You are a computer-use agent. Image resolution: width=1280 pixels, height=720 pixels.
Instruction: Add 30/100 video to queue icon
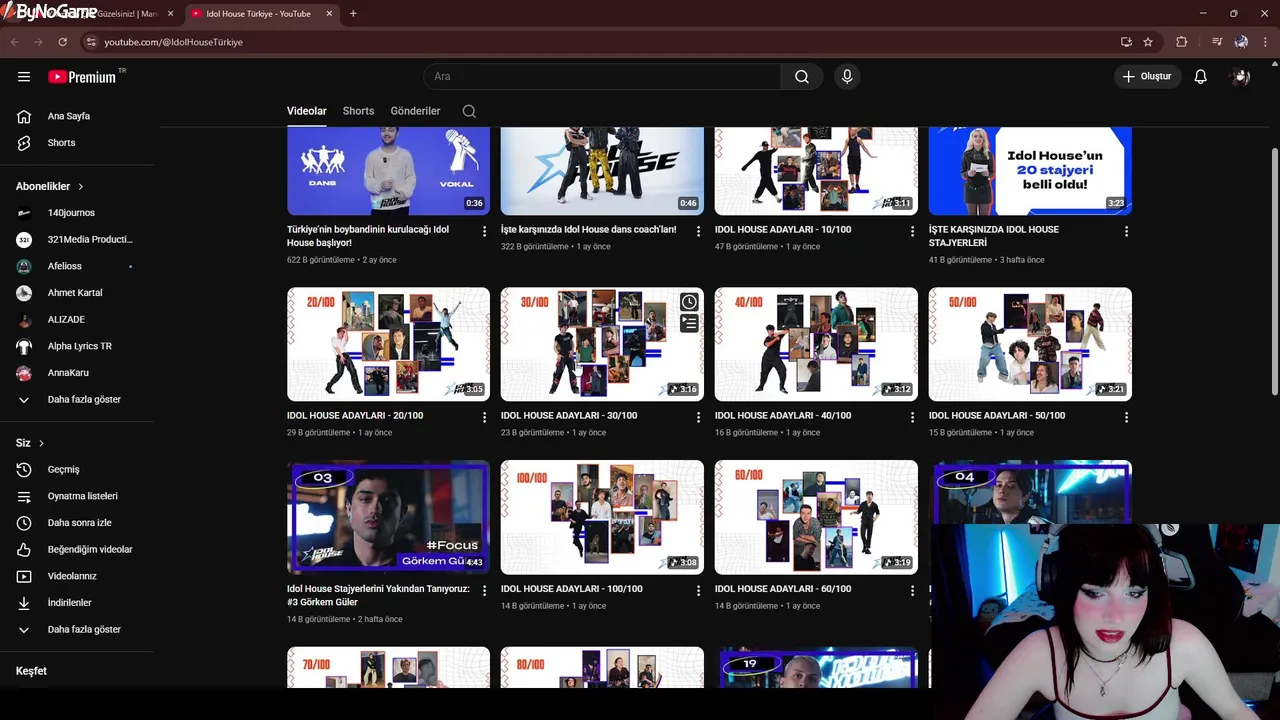(689, 323)
